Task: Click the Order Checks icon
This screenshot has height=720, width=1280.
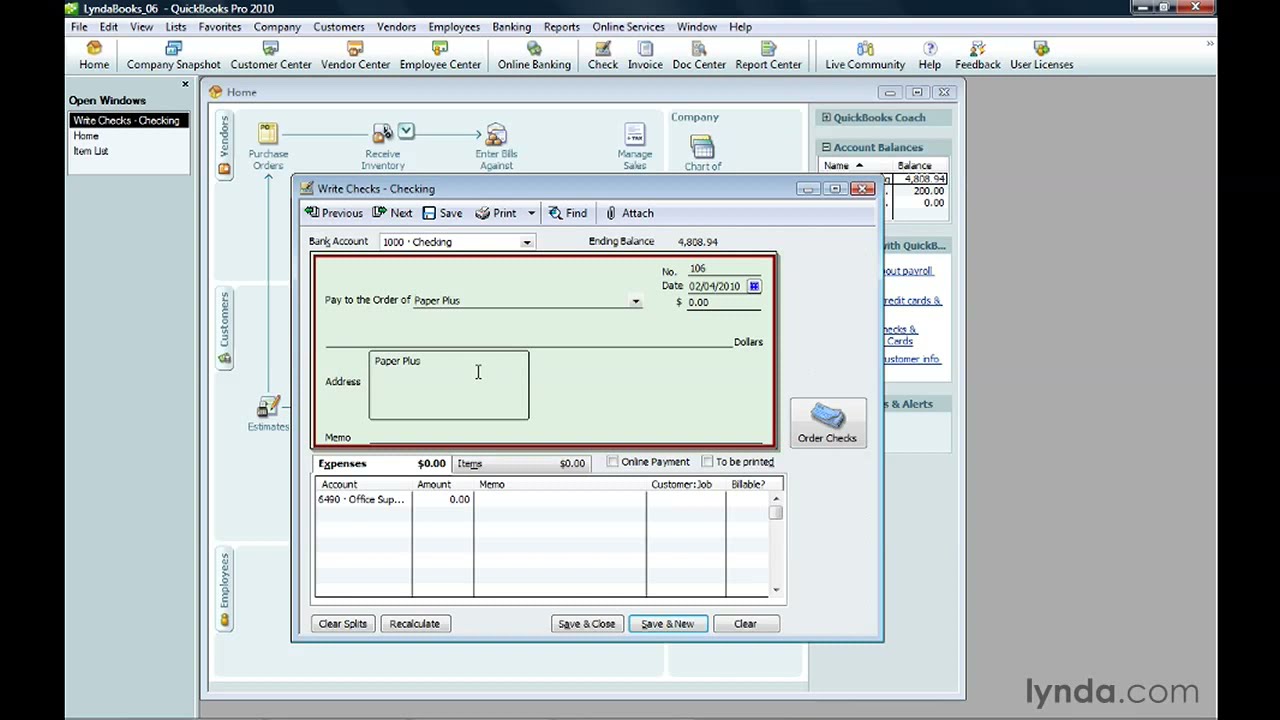Action: click(x=827, y=423)
